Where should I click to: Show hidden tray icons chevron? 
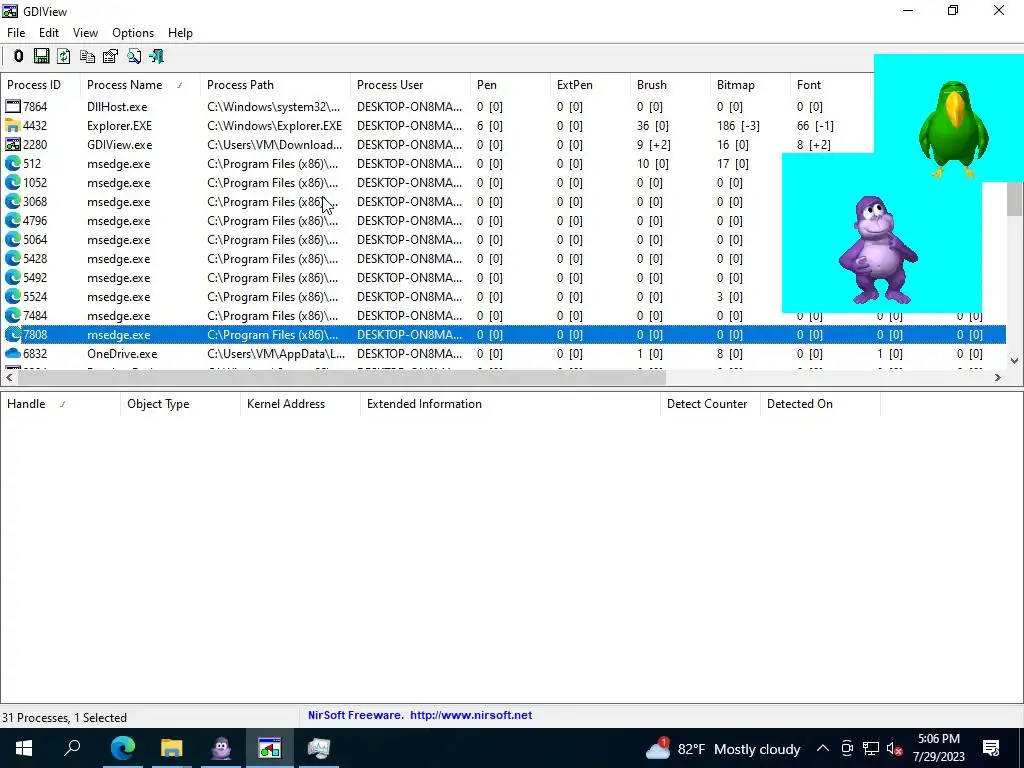[x=823, y=748]
